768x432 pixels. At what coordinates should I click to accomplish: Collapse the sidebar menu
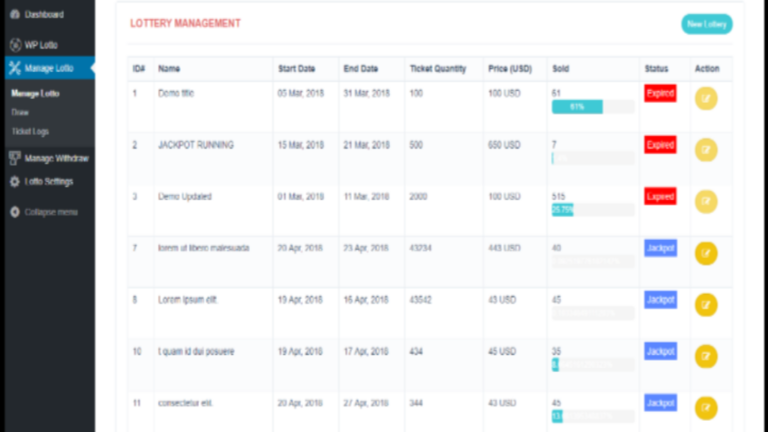click(43, 212)
